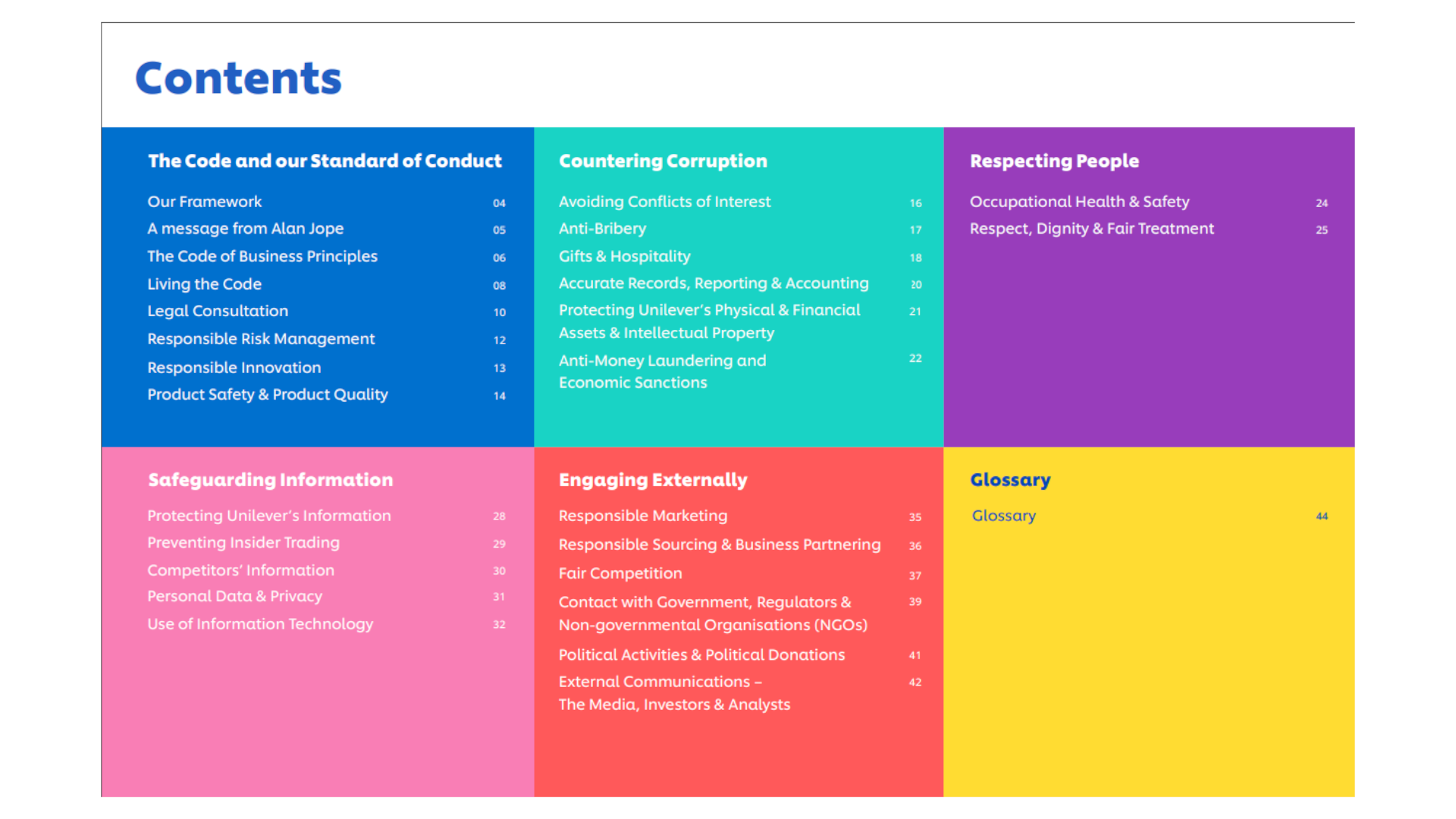Jump to Responsible Risk Management section

261,339
